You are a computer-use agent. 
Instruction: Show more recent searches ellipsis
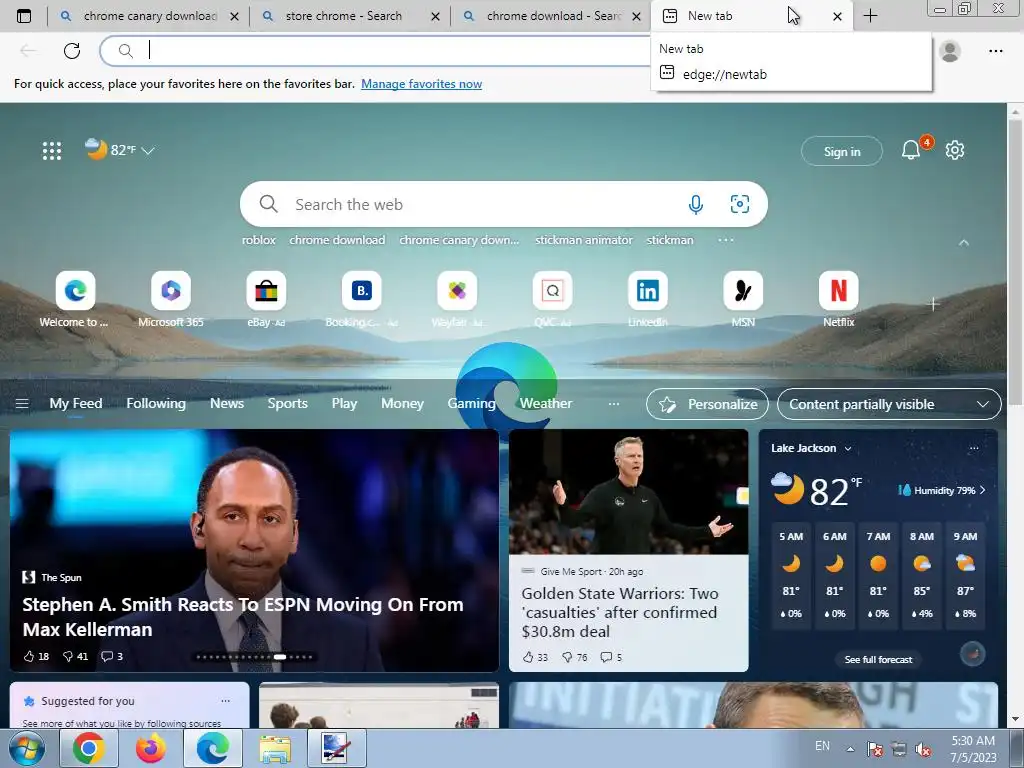[726, 240]
